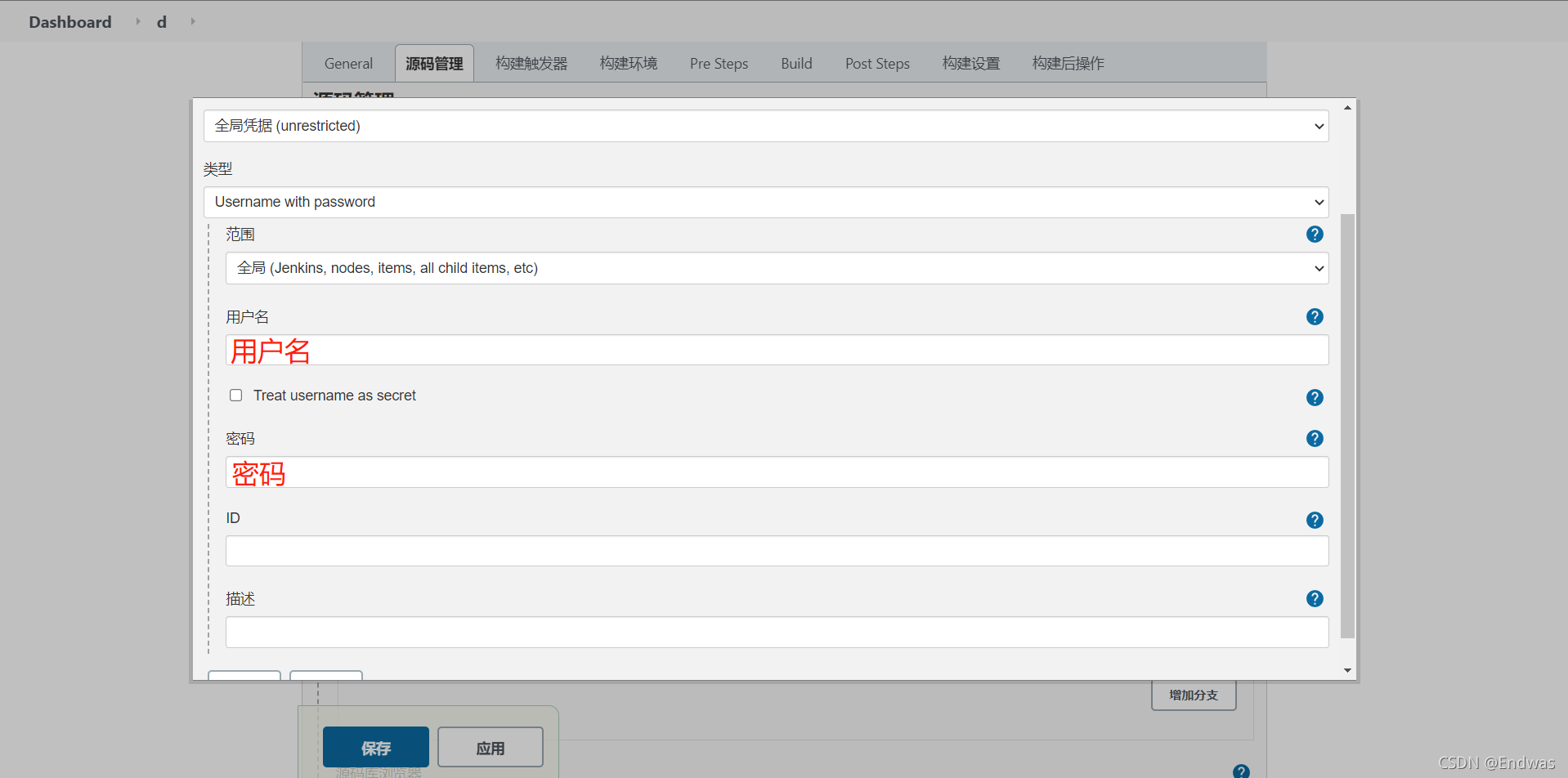Go to the 构建设置 tab
1568x778 pixels.
click(x=971, y=64)
